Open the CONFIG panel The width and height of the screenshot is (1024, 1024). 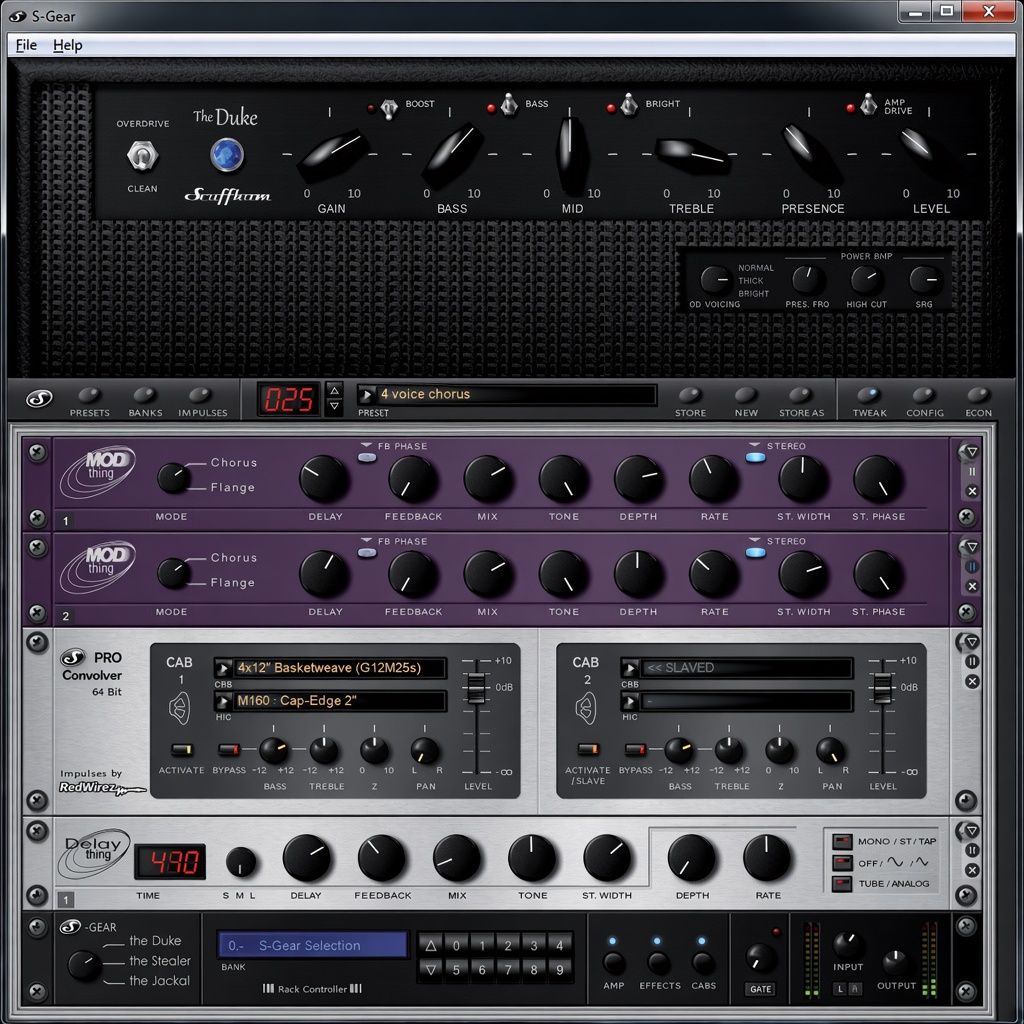(x=924, y=395)
